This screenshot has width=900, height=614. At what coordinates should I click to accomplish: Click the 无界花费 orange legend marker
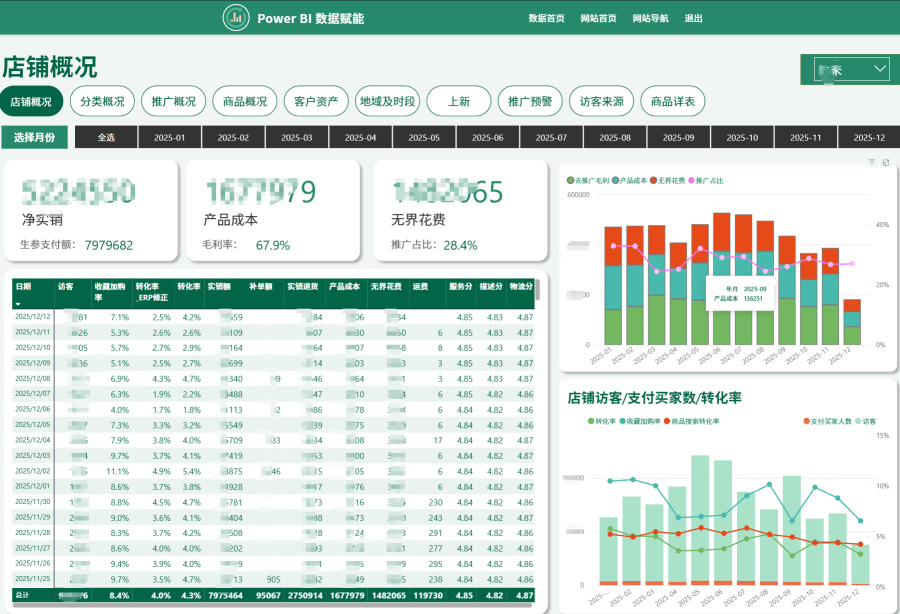point(654,181)
